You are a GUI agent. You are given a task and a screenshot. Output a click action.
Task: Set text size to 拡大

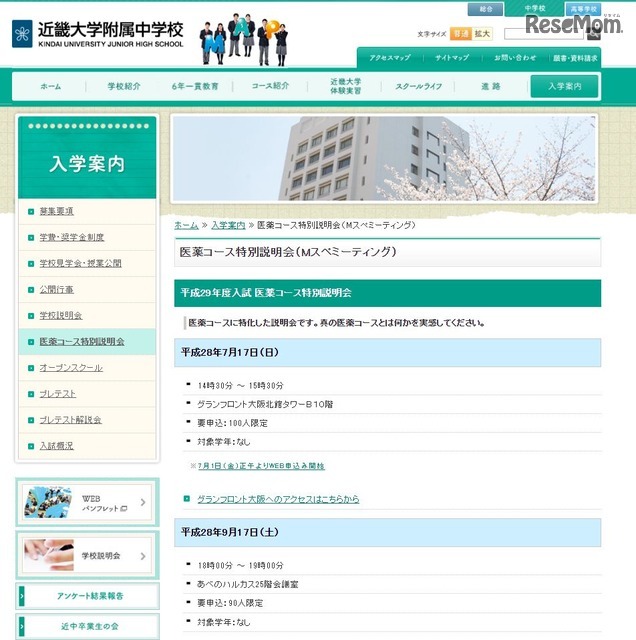[x=482, y=34]
